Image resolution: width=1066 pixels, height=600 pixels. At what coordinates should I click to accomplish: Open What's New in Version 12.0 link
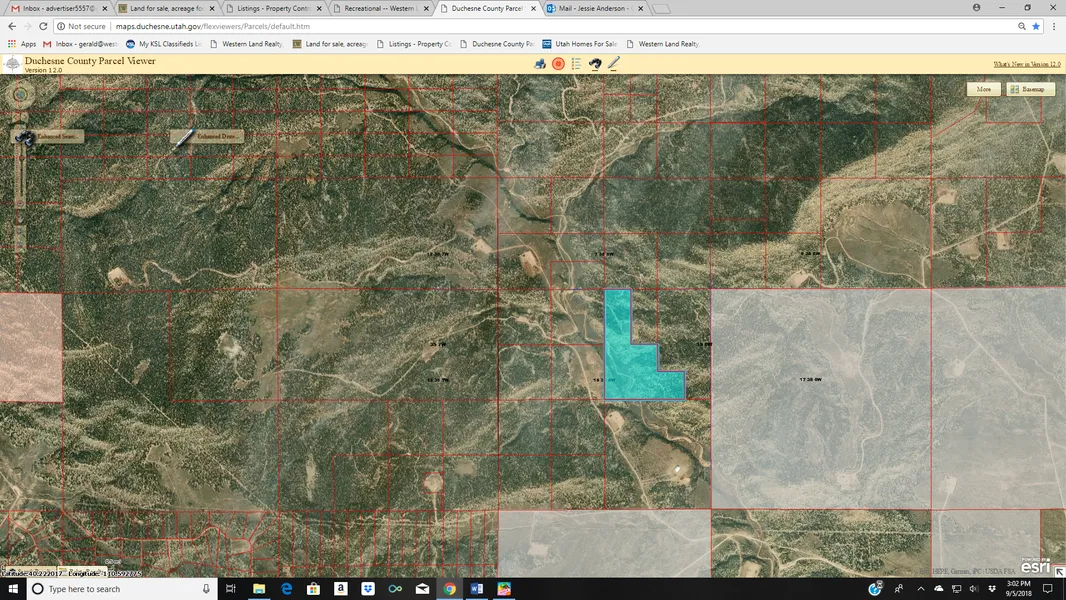(x=1026, y=64)
